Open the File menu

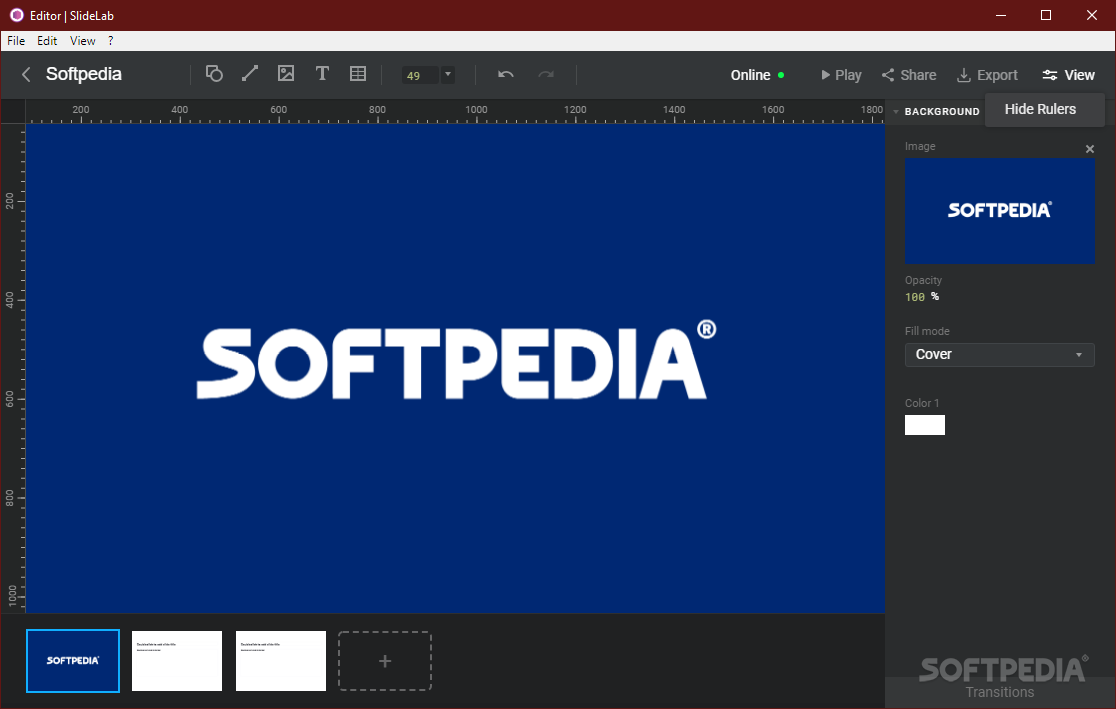click(16, 41)
